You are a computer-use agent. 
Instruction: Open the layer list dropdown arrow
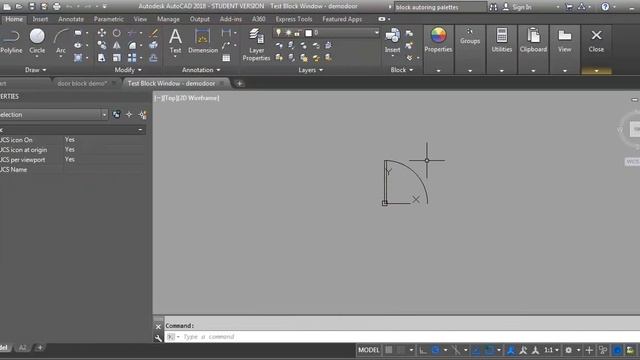pyautogui.click(x=376, y=33)
